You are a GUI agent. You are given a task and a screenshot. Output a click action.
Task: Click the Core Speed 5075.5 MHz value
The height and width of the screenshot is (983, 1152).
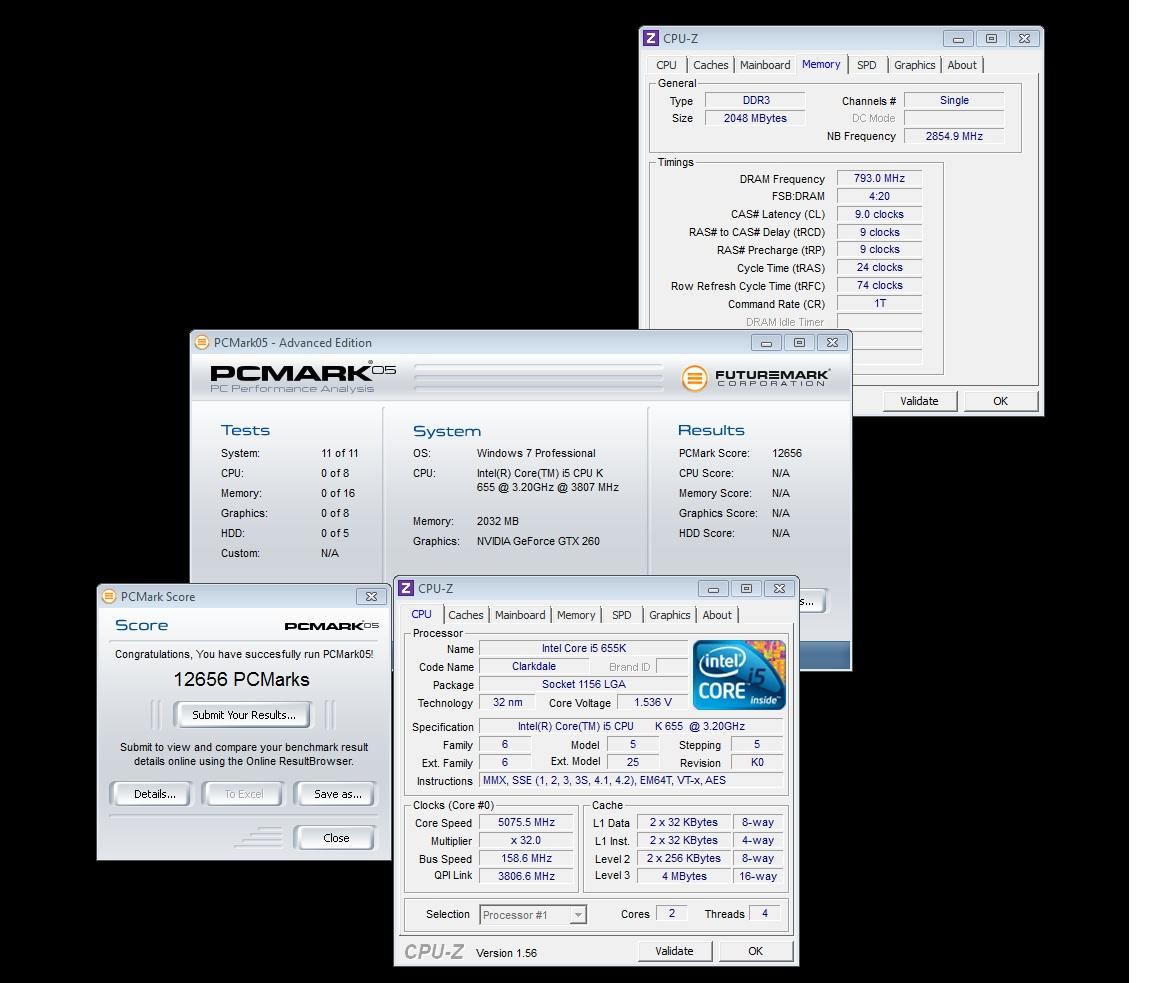click(526, 822)
